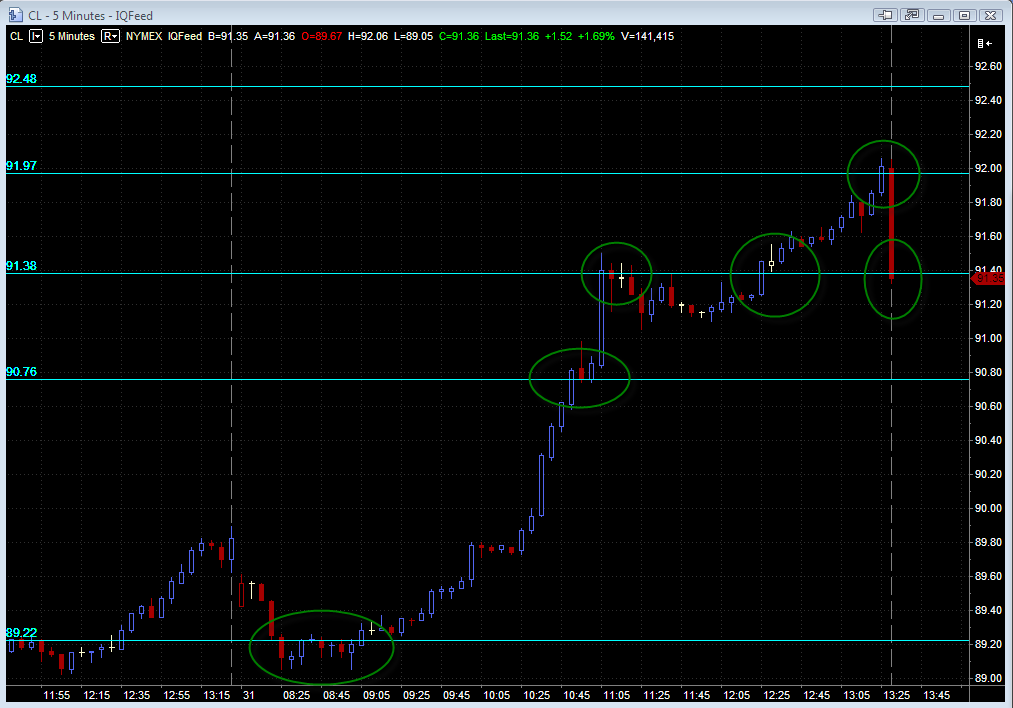The height and width of the screenshot is (708, 1013).
Task: Click the red 91.35 current price marker
Action: pyautogui.click(x=989, y=278)
